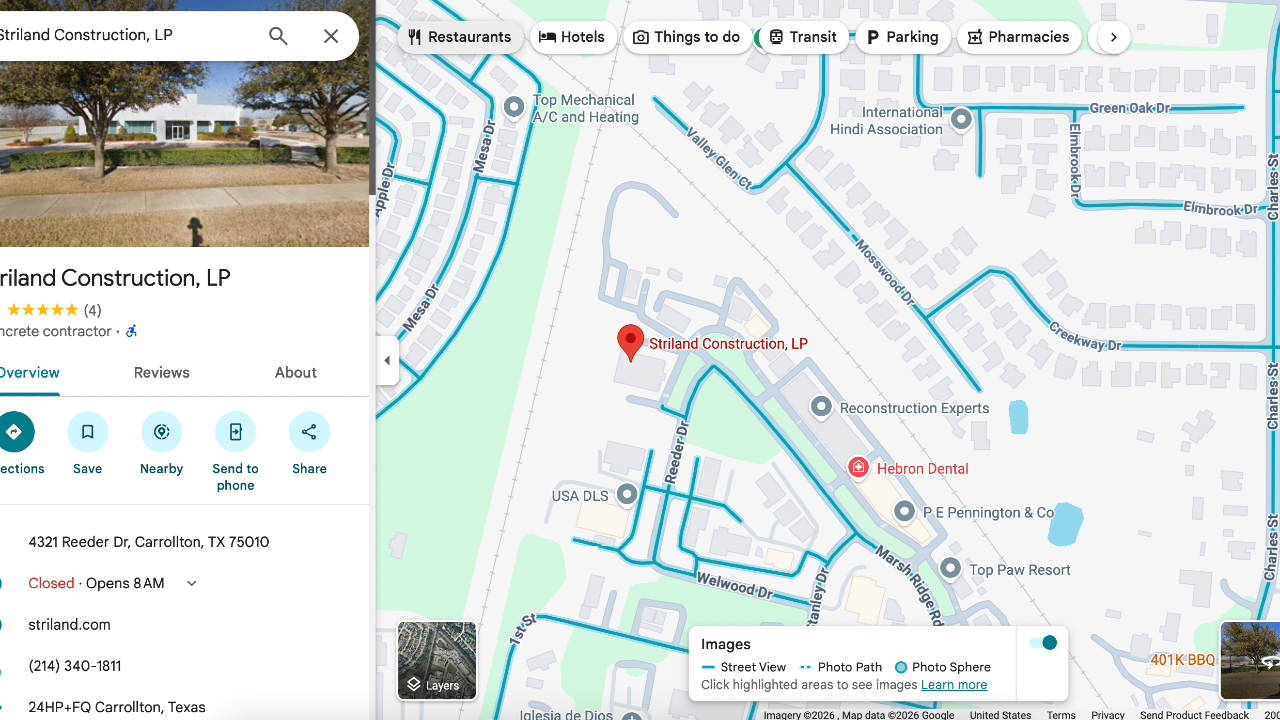
Task: Click the Save bookmark icon
Action: [x=88, y=432]
